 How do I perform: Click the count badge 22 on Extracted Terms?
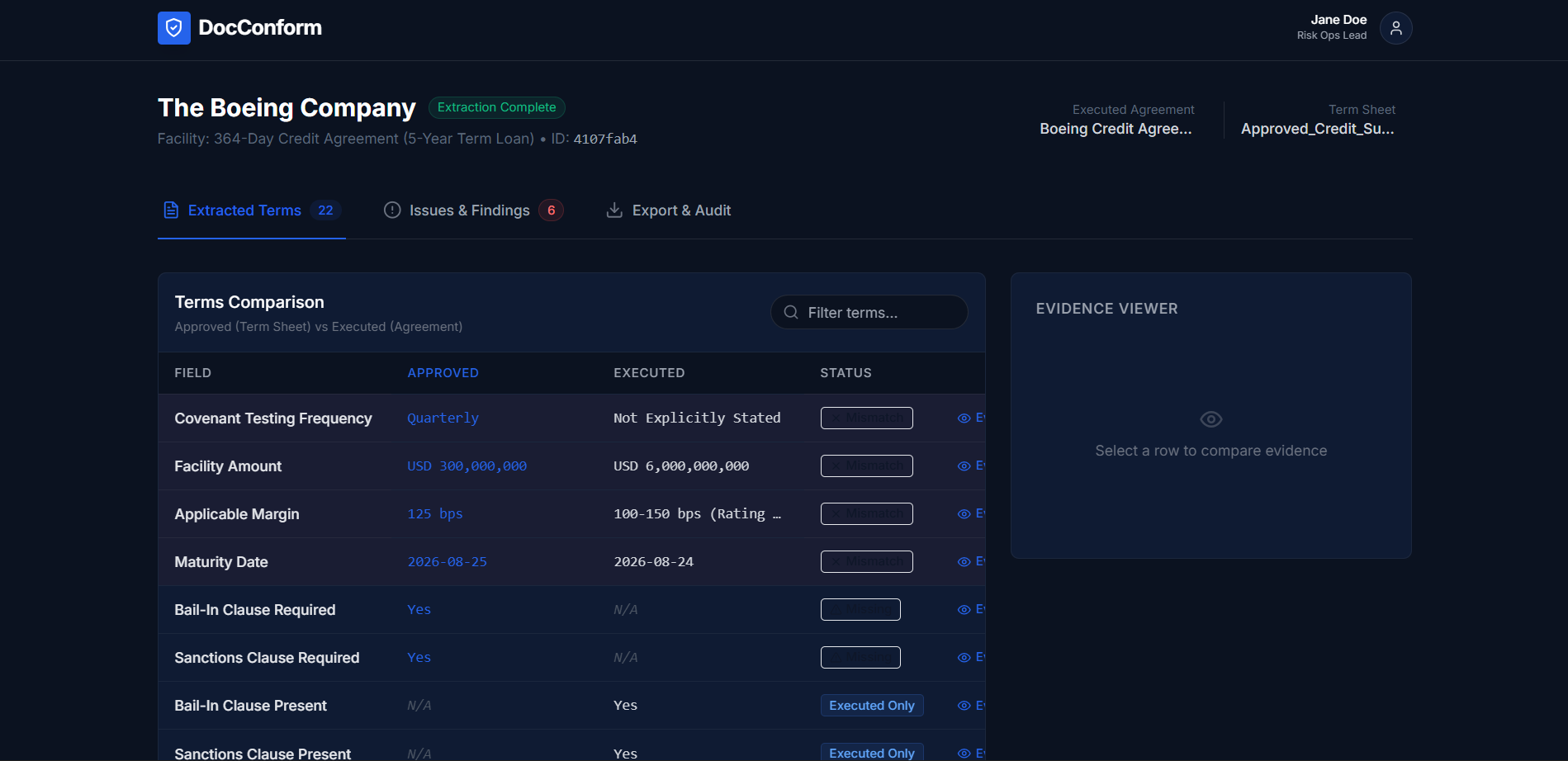(x=325, y=210)
